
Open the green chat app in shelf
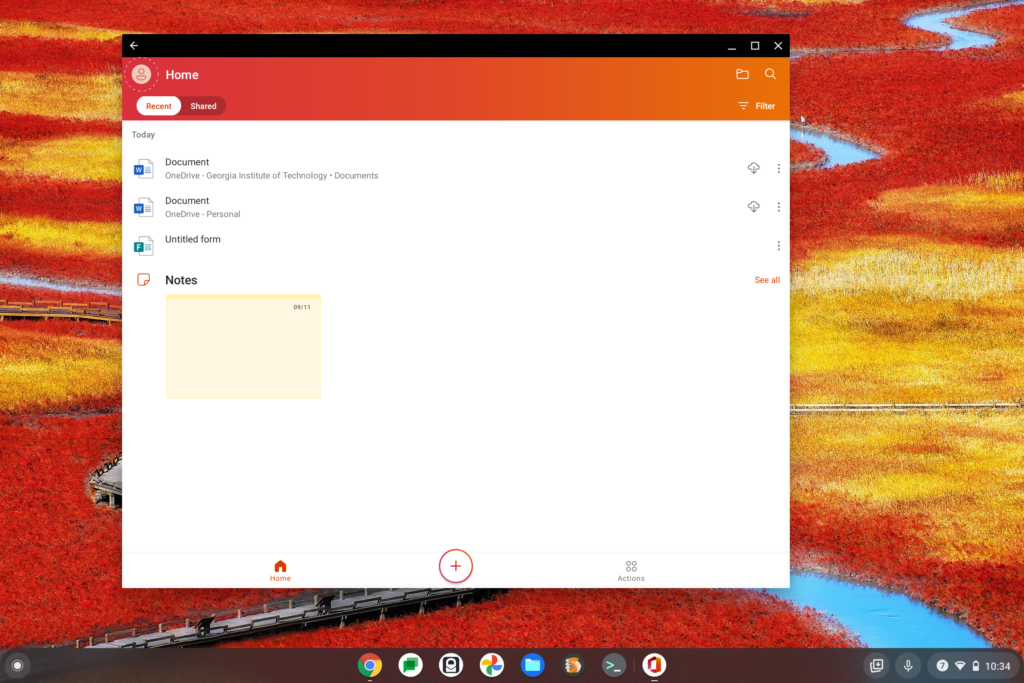click(x=411, y=665)
